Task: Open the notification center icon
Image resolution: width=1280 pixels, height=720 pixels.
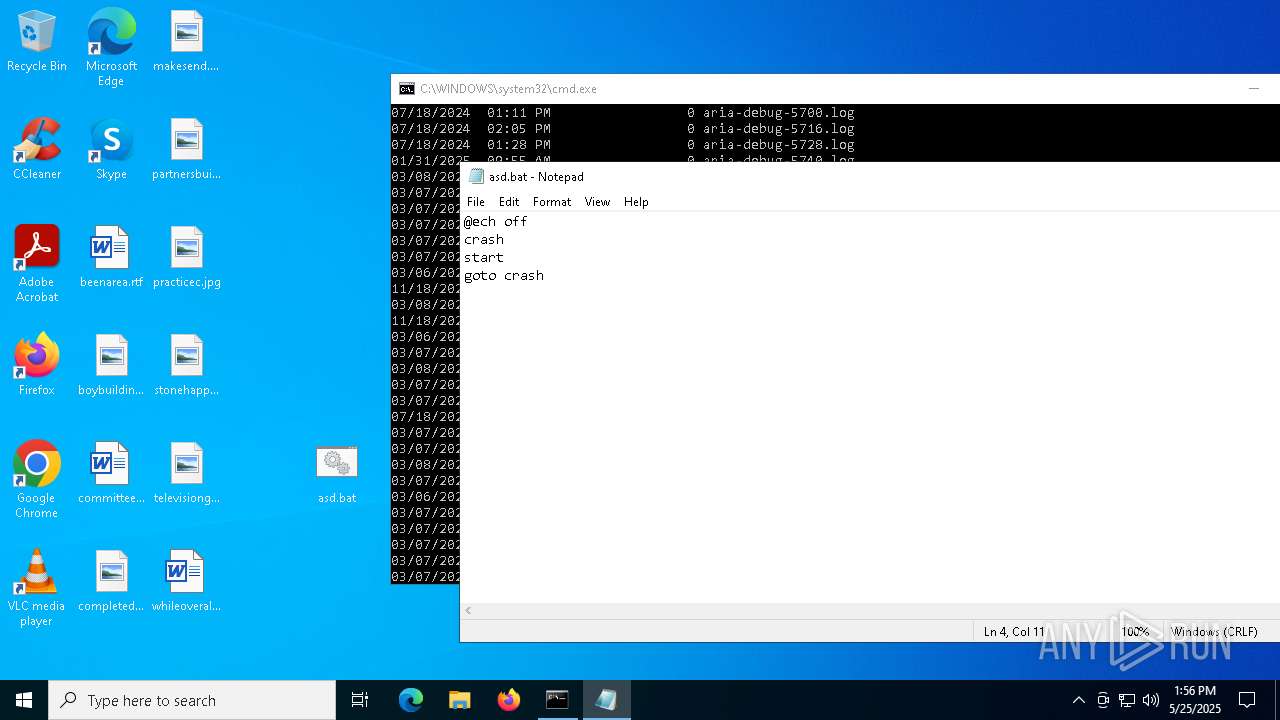Action: point(1247,700)
